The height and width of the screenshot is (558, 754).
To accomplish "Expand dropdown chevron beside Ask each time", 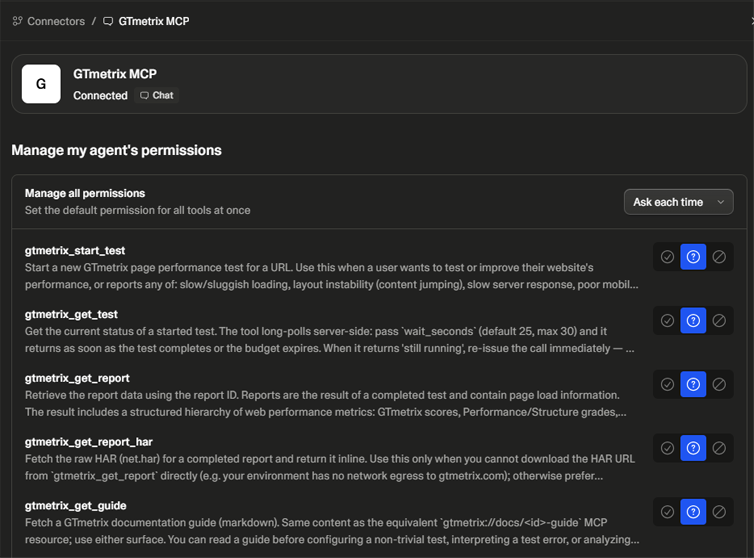I will (720, 202).
